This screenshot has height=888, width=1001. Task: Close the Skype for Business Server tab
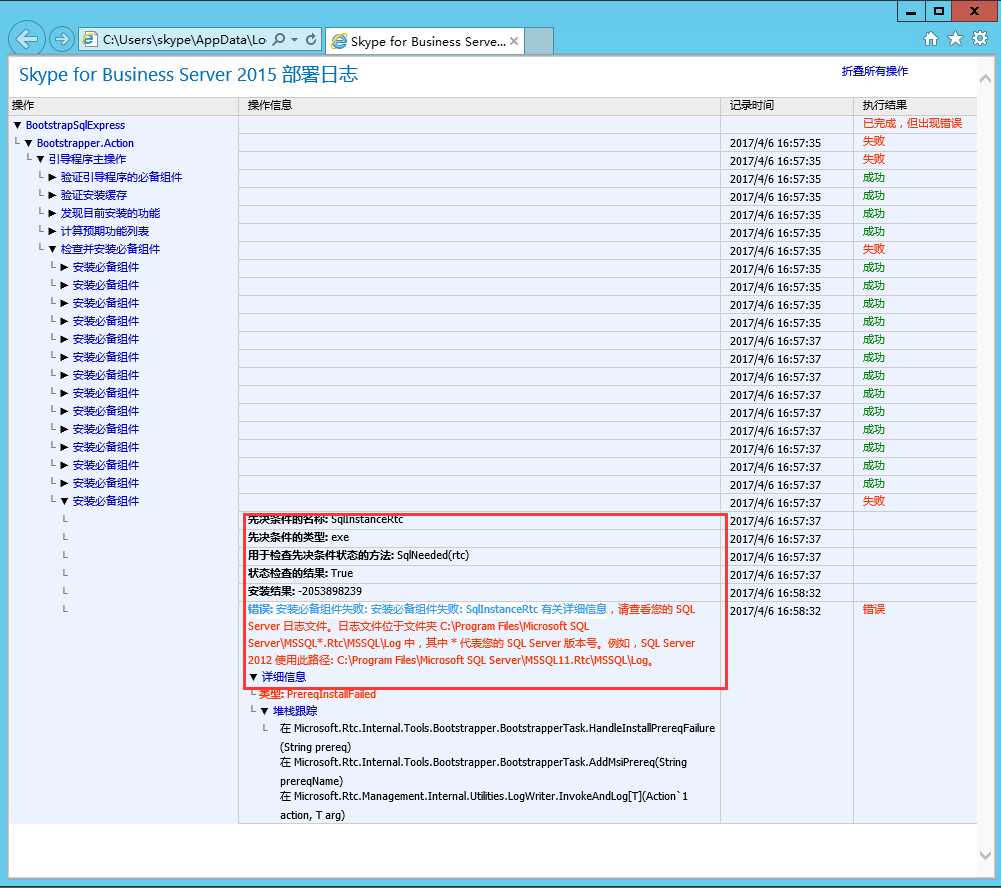[514, 41]
